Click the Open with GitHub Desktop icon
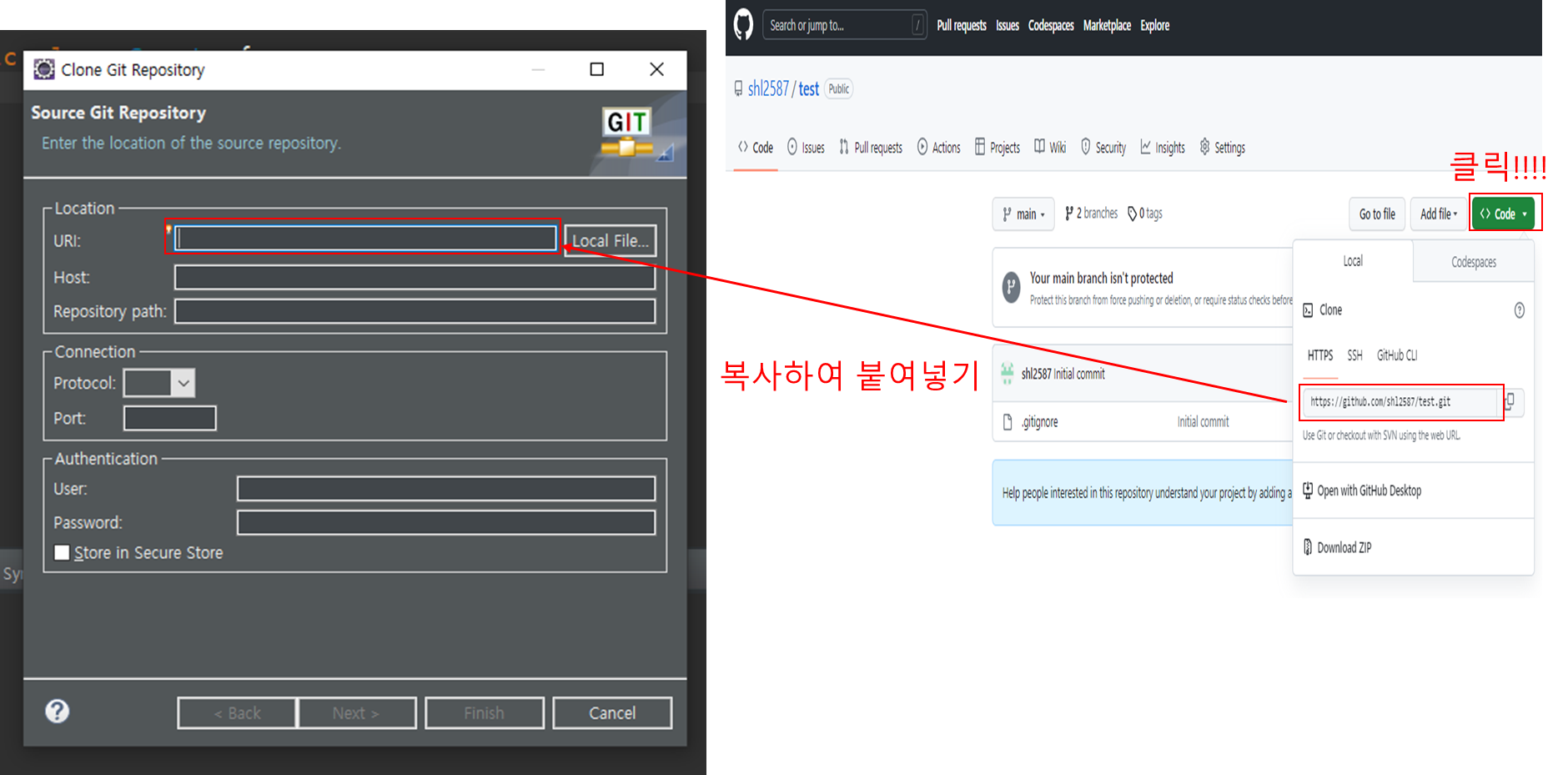Image resolution: width=1568 pixels, height=775 pixels. click(1308, 491)
